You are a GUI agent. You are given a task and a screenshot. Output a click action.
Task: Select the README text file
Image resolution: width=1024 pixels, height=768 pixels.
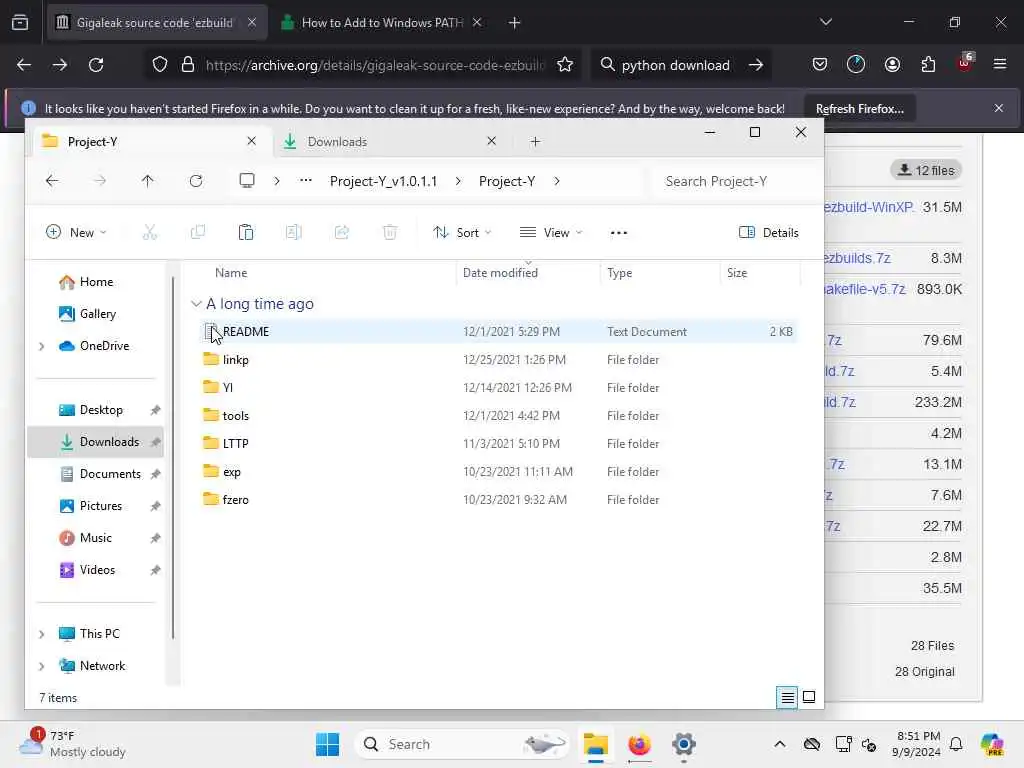(x=499, y=332)
